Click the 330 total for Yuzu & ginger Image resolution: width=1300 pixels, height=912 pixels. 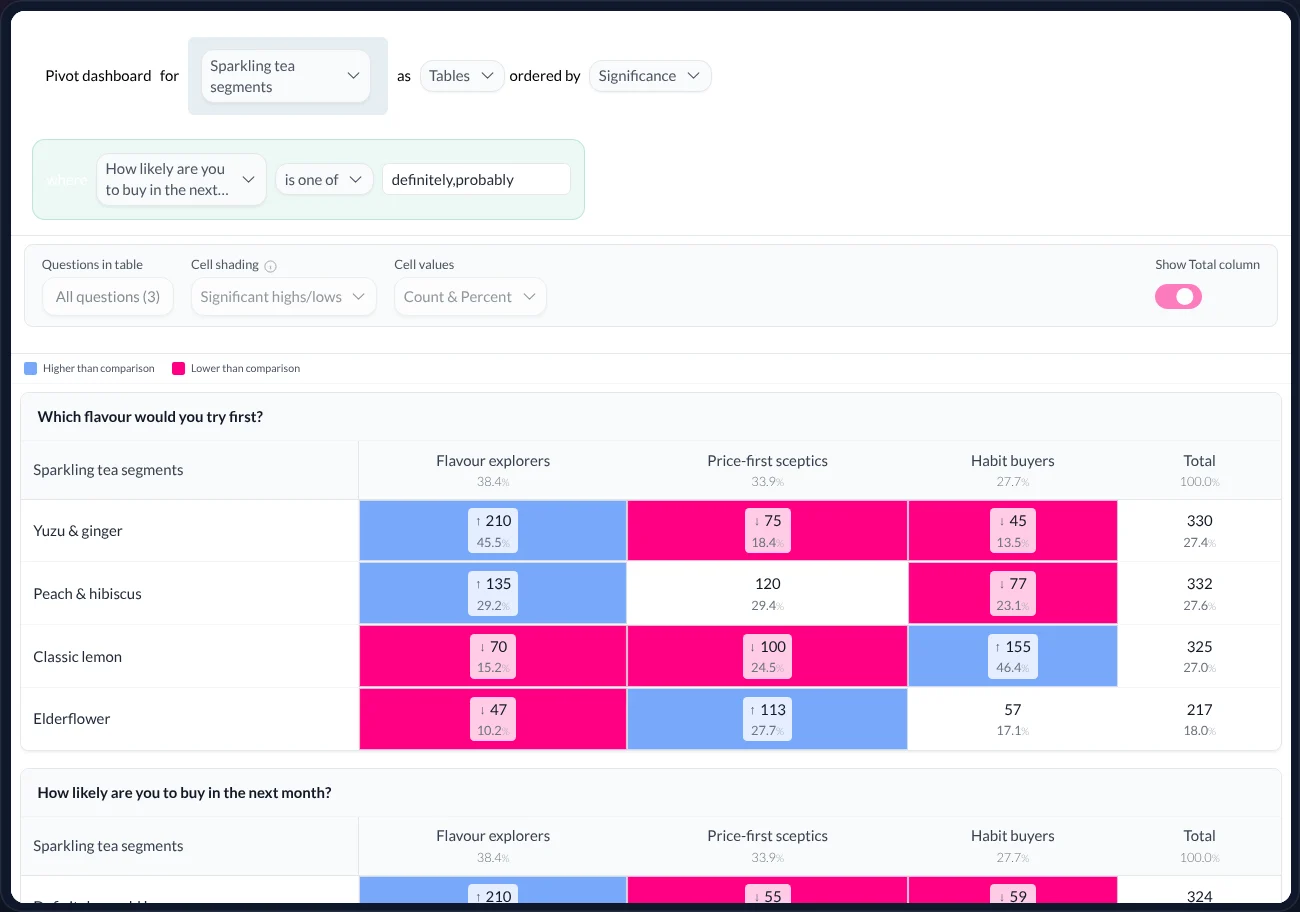coord(1199,530)
